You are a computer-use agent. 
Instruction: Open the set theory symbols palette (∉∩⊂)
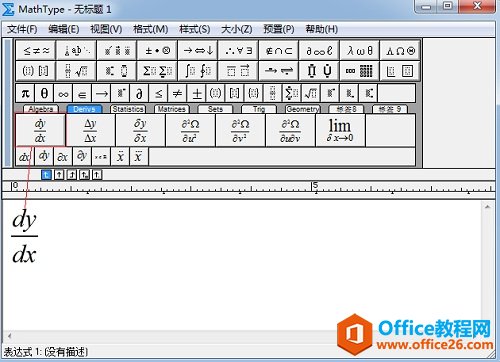click(279, 50)
